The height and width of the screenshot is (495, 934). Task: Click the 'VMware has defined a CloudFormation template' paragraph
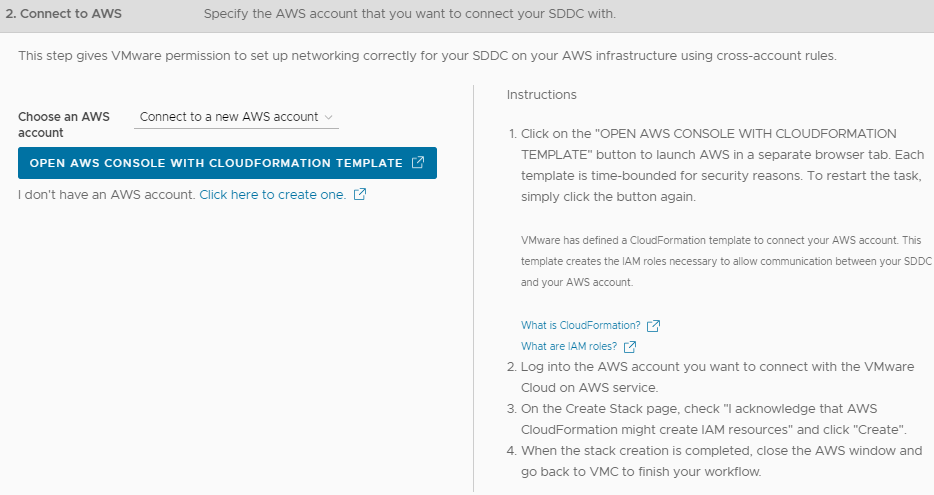point(726,261)
